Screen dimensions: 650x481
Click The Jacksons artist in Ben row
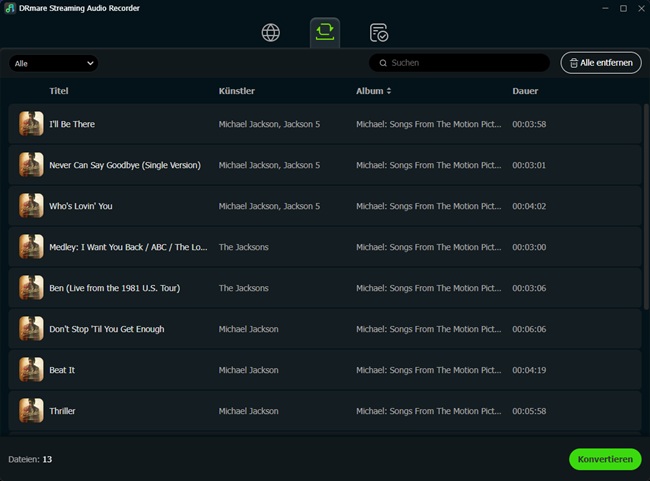(x=243, y=288)
